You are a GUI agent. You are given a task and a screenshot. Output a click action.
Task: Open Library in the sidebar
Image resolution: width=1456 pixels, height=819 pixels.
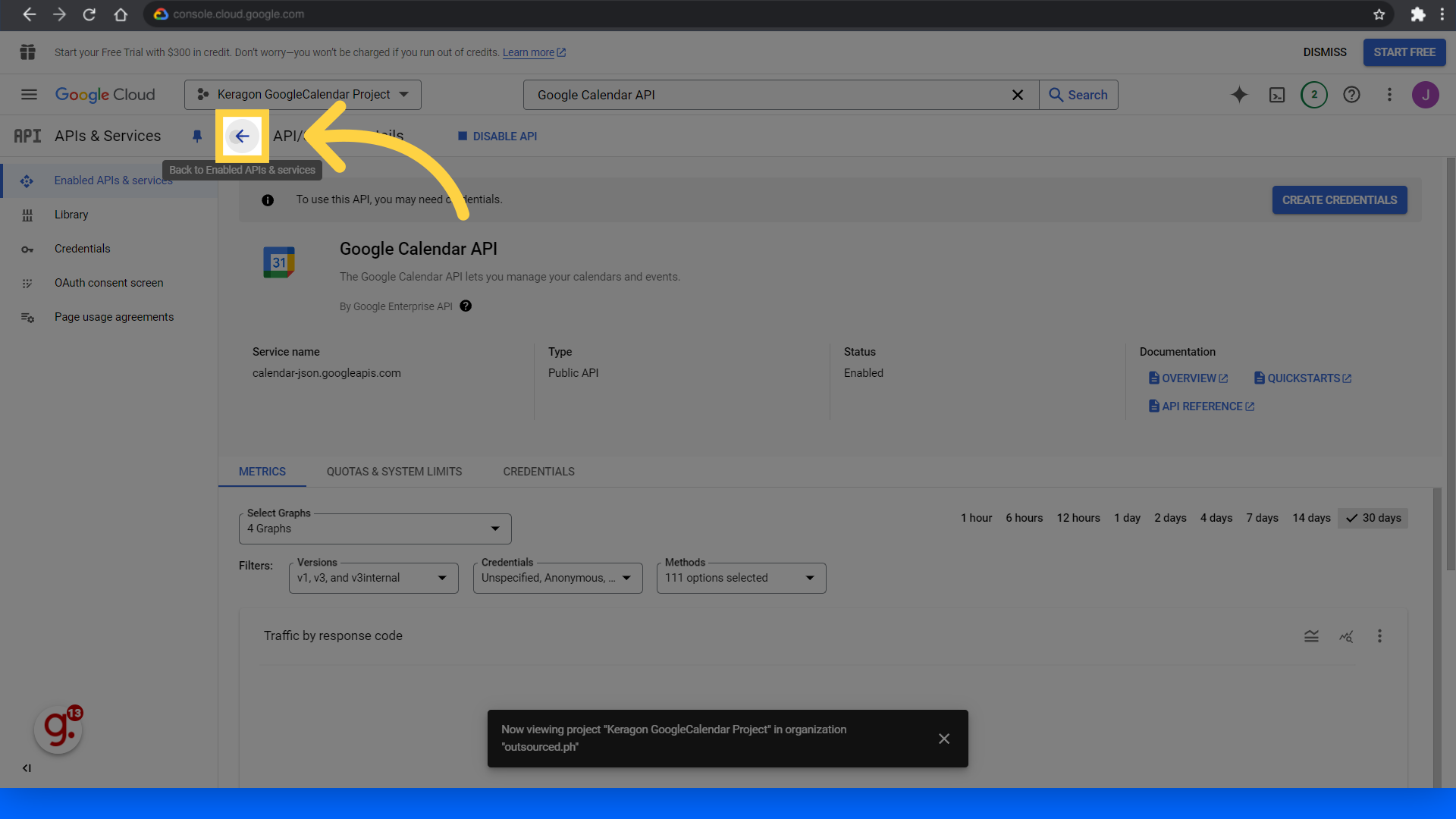(x=110, y=215)
